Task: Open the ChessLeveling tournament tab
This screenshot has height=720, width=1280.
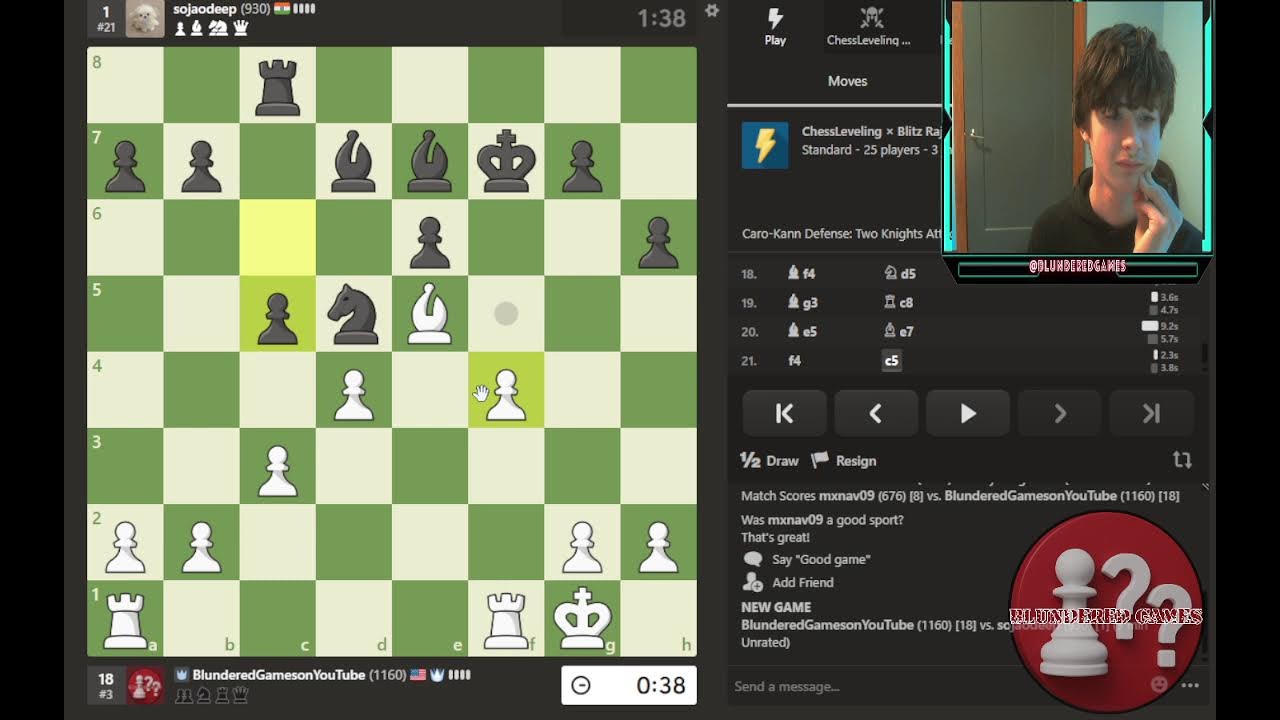Action: tap(869, 27)
